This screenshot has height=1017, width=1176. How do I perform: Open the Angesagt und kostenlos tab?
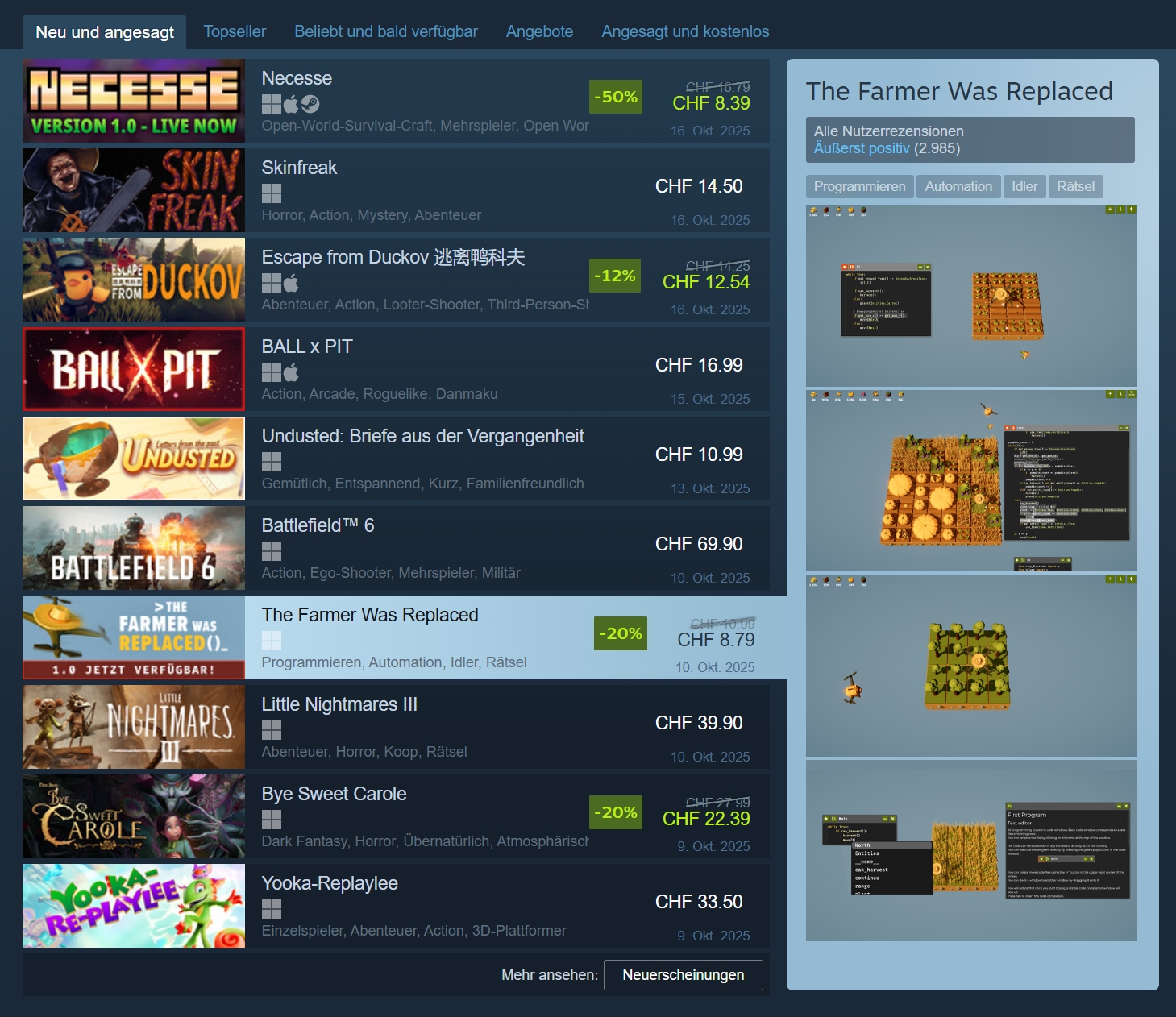(685, 31)
